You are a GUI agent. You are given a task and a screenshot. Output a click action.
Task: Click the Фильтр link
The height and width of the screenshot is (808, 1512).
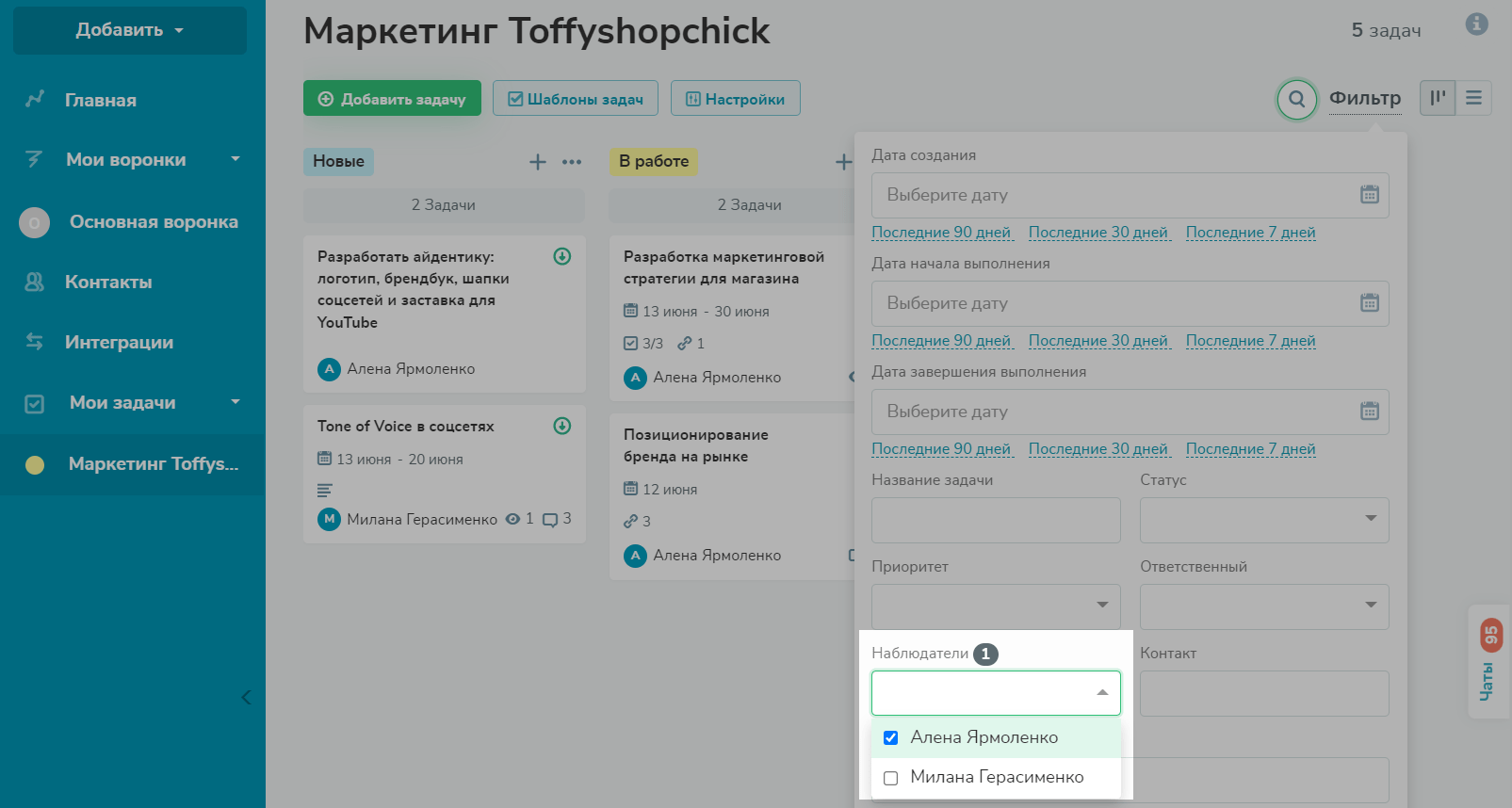tap(1365, 99)
